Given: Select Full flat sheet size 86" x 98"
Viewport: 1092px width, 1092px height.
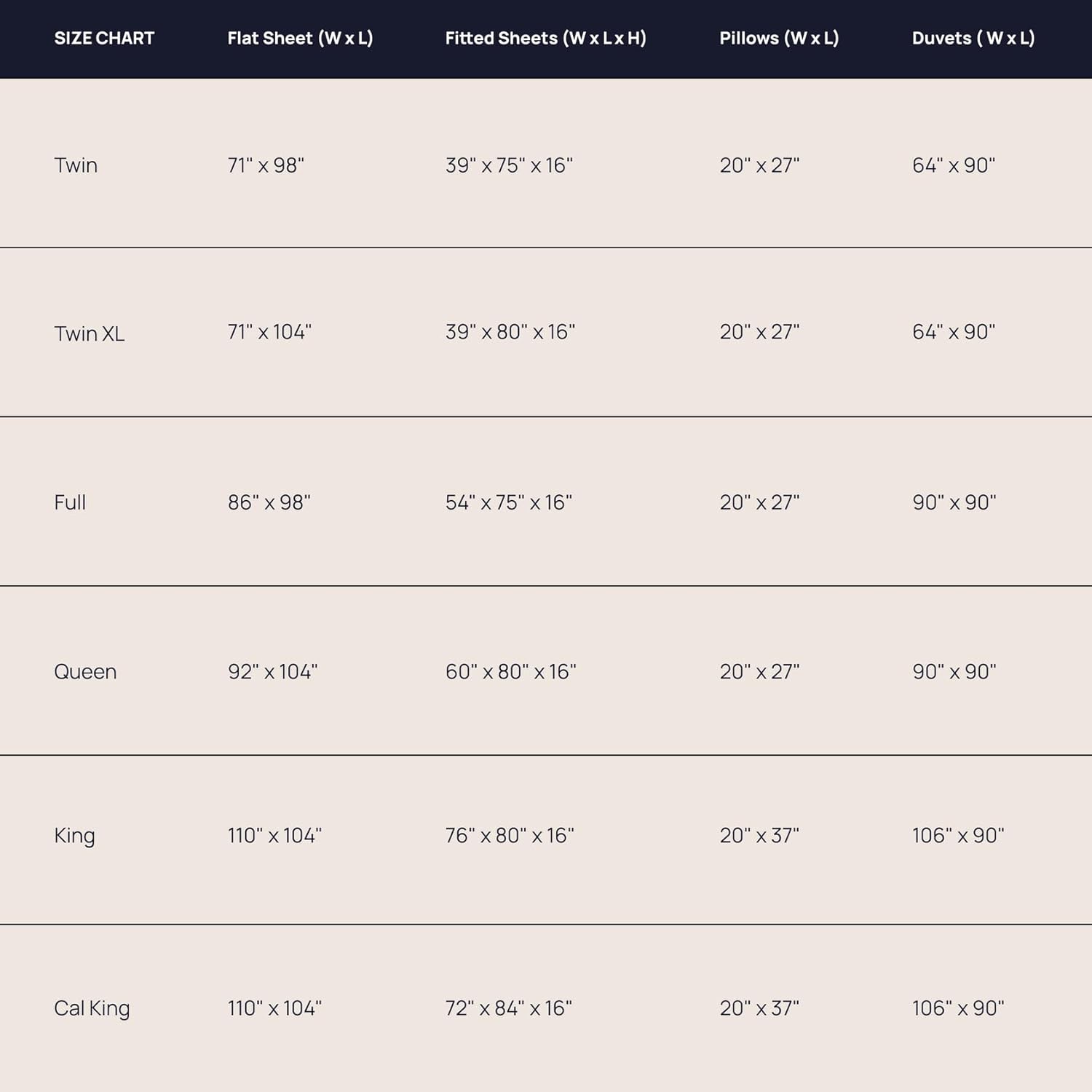Looking at the screenshot, I should tap(269, 502).
